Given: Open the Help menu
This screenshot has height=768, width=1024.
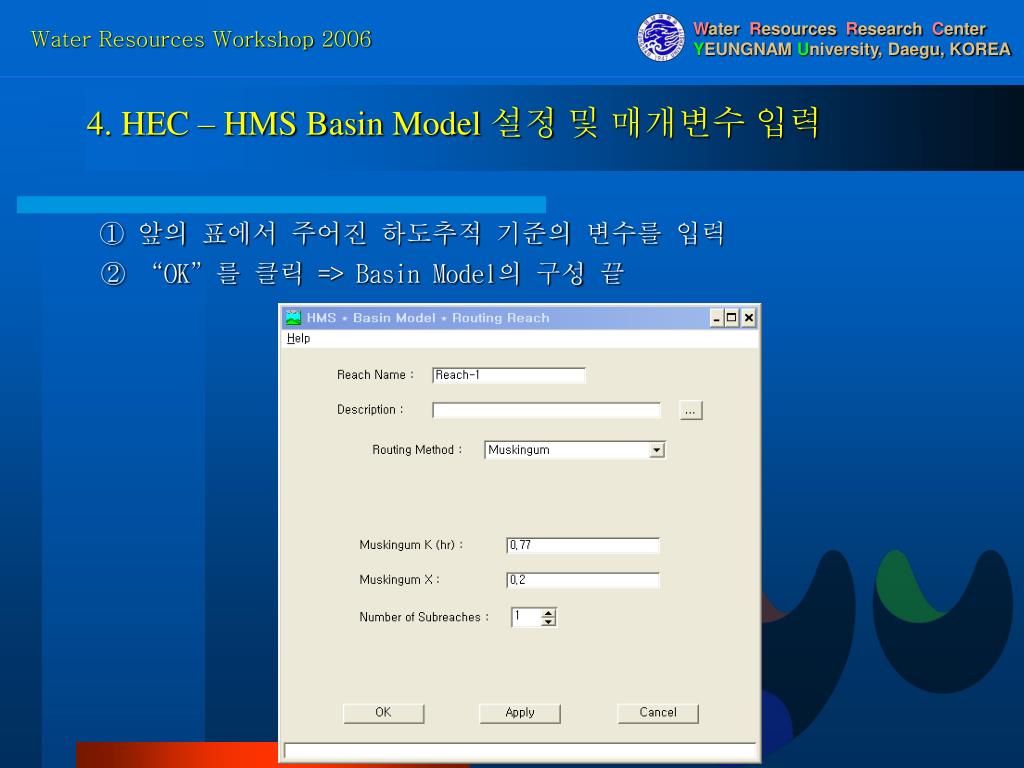Looking at the screenshot, I should pyautogui.click(x=298, y=338).
